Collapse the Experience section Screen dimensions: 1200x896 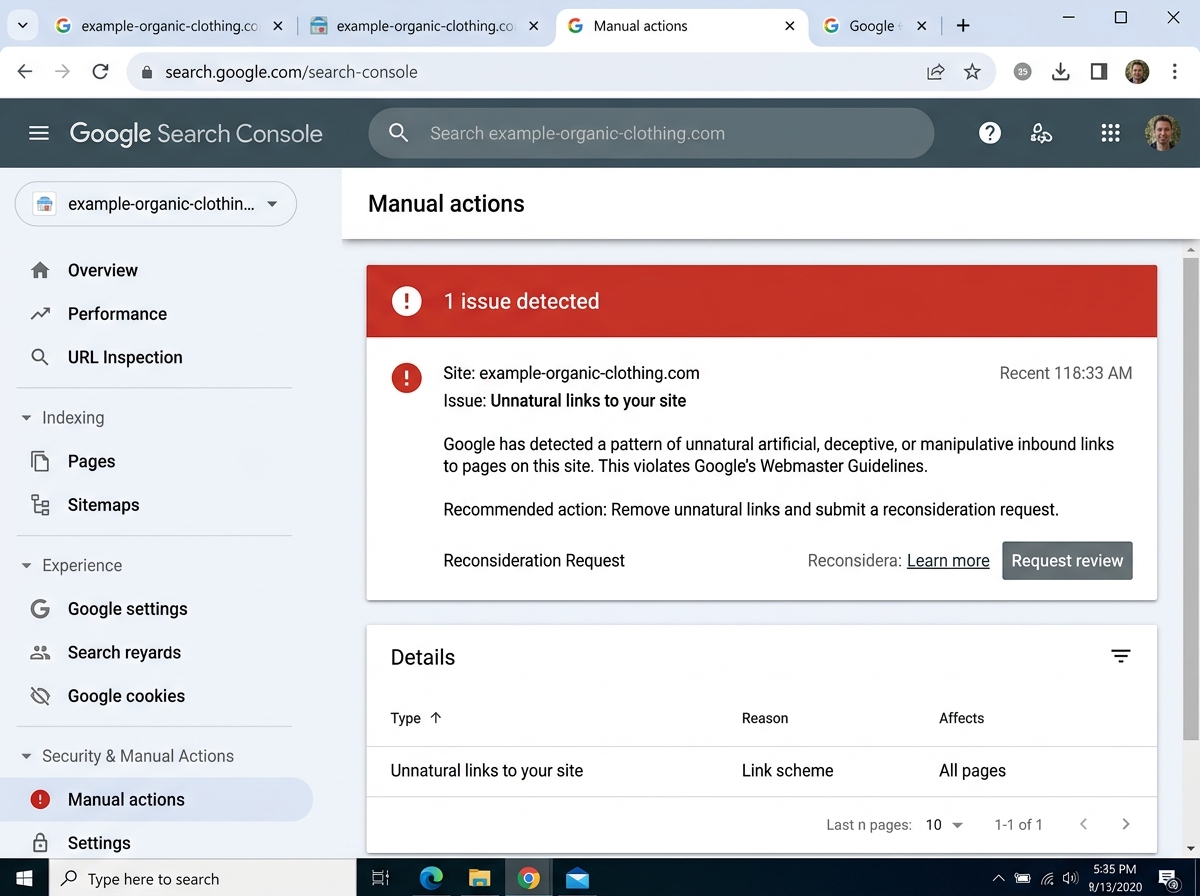coord(26,565)
